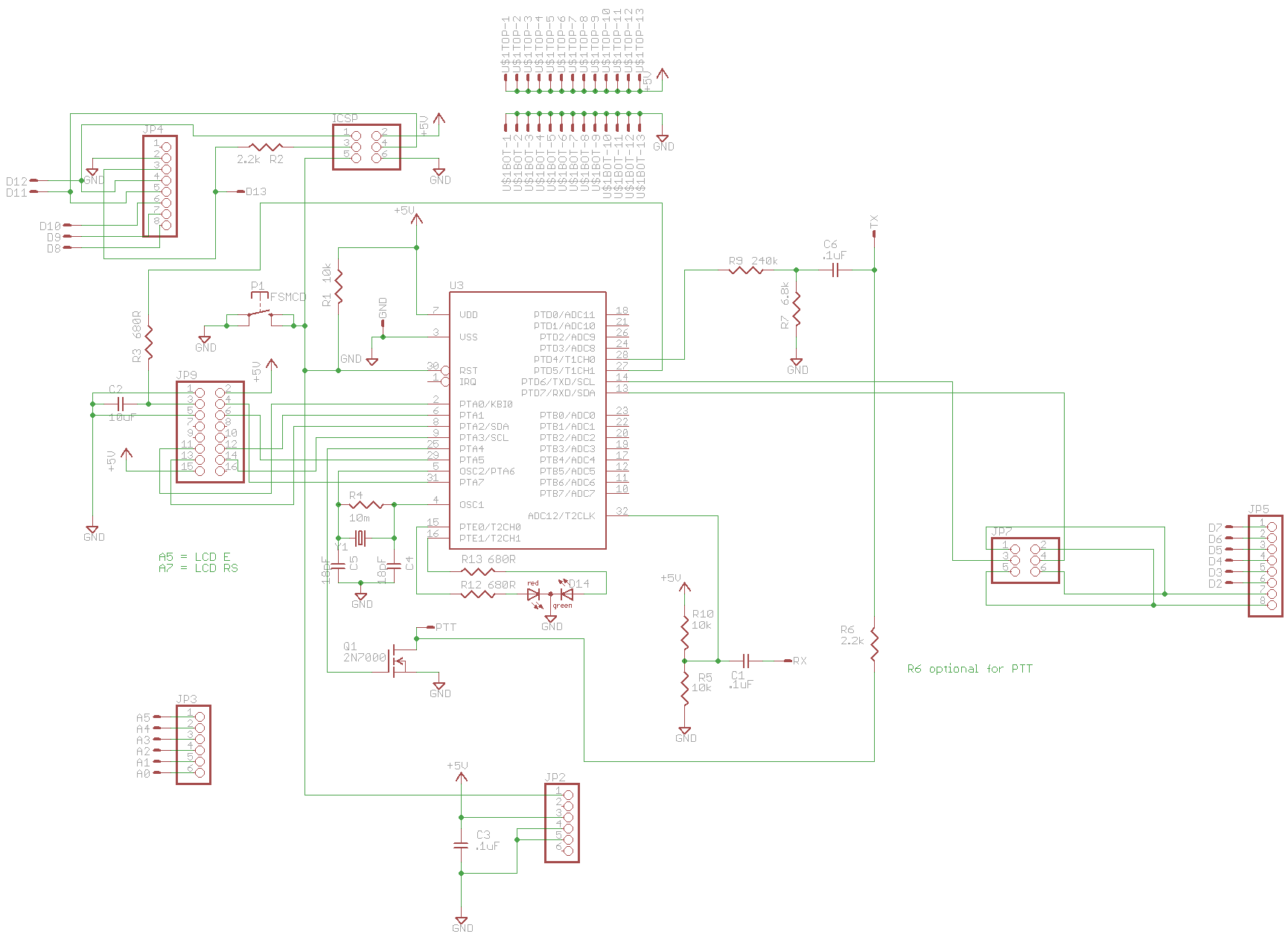This screenshot has height=937, width=1288.
Task: Select the "R6 optional for PTT" note
Action: (969, 669)
